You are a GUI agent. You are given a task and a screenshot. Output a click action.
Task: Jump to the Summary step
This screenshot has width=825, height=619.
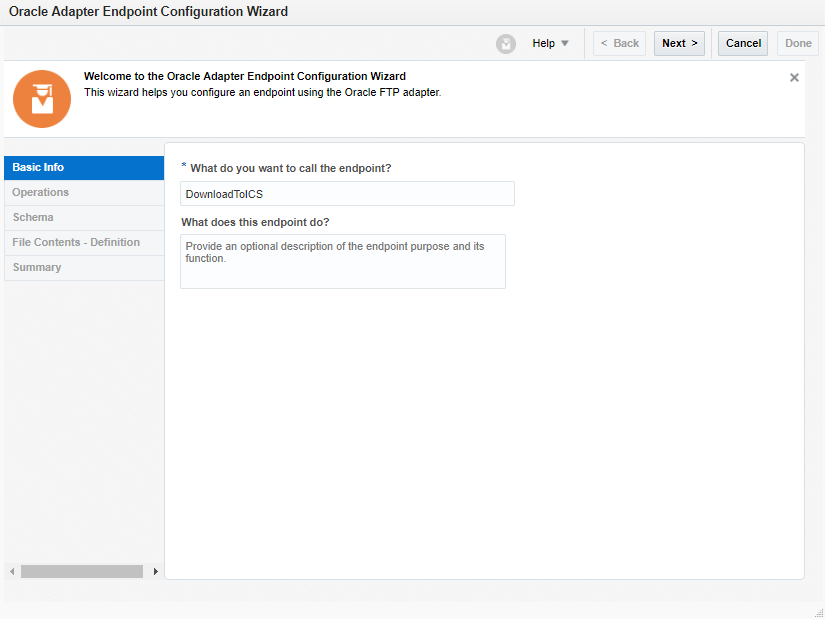(x=84, y=268)
